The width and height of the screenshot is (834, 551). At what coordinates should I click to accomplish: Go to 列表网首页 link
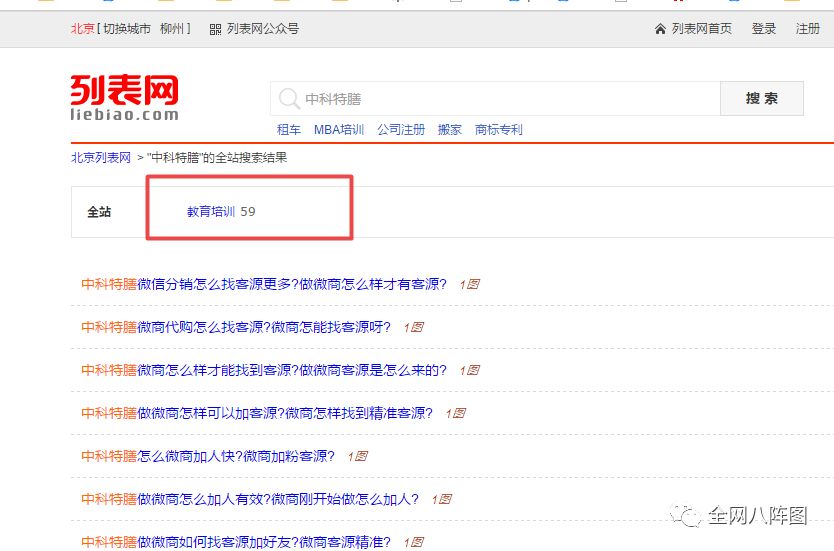point(702,29)
